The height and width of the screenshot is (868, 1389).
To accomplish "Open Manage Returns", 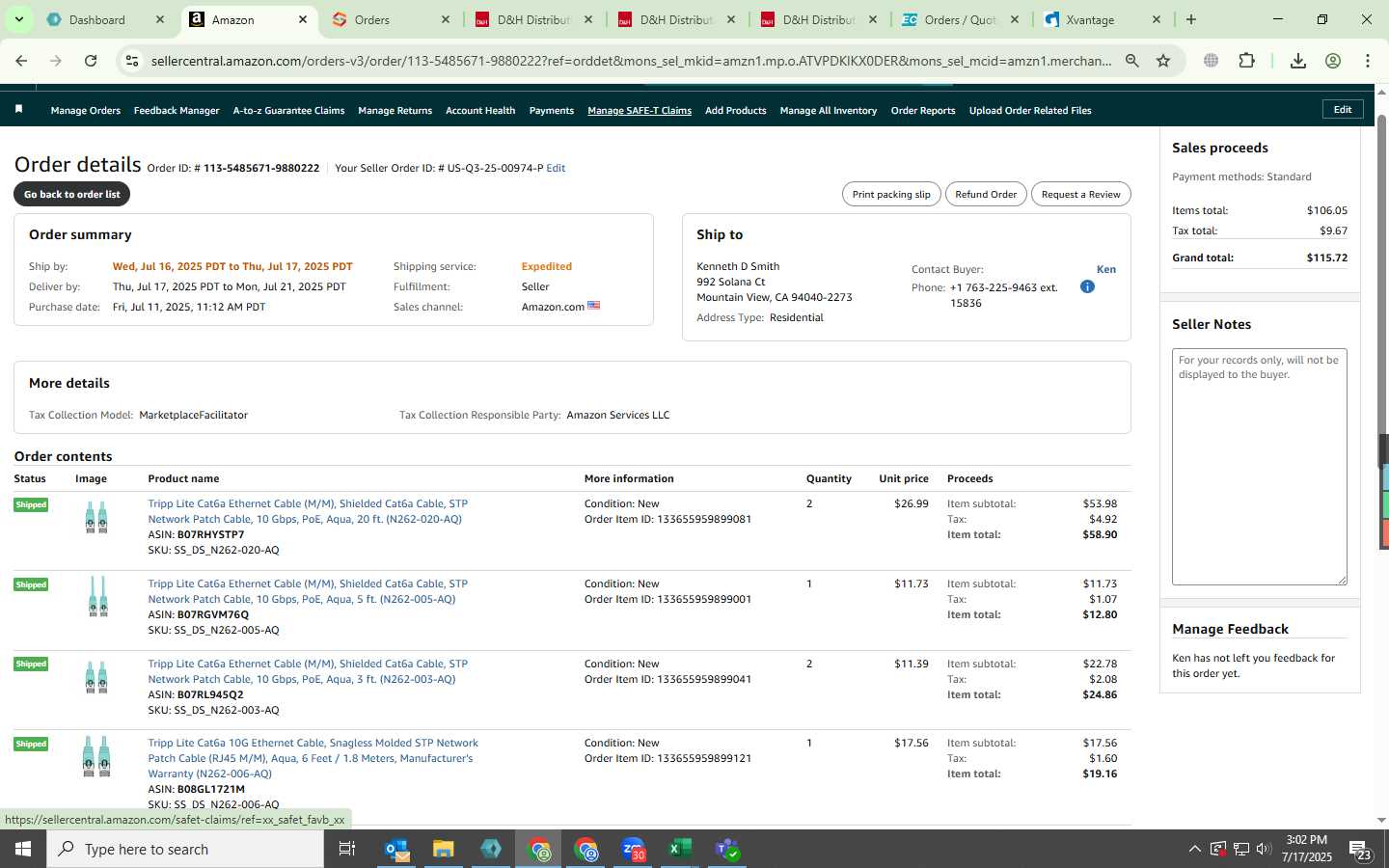I will click(395, 111).
